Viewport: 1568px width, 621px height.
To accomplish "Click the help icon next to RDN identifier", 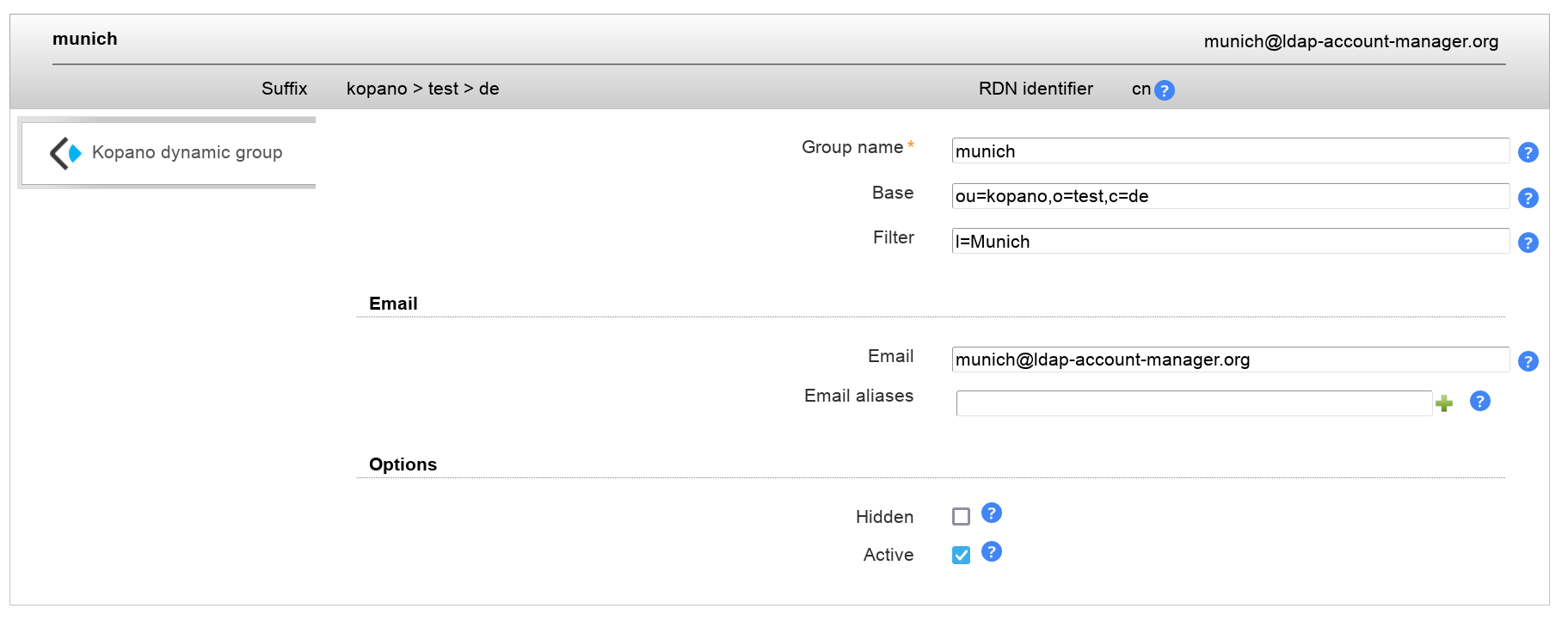I will pyautogui.click(x=1164, y=90).
